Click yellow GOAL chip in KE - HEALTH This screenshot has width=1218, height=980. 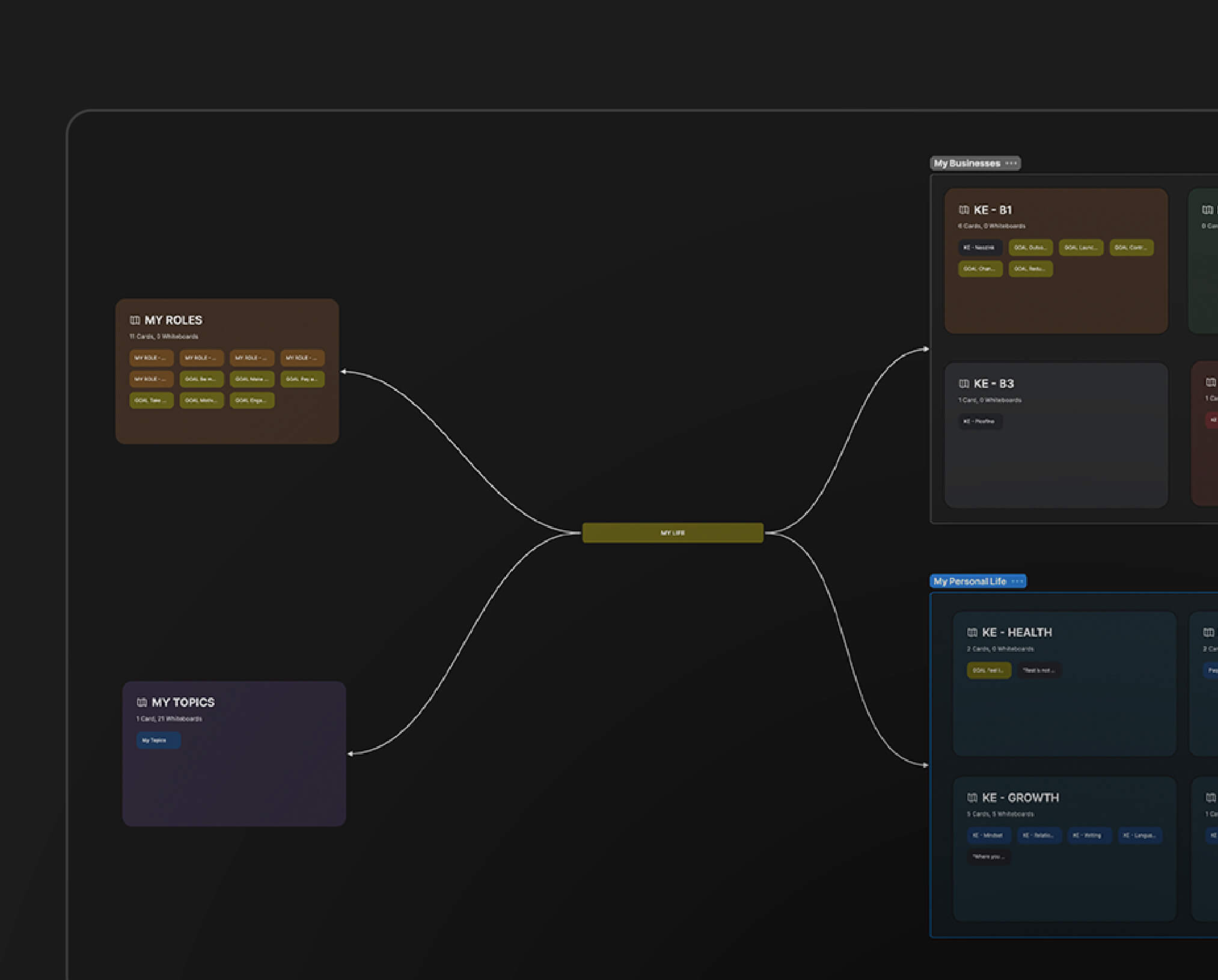click(x=988, y=670)
